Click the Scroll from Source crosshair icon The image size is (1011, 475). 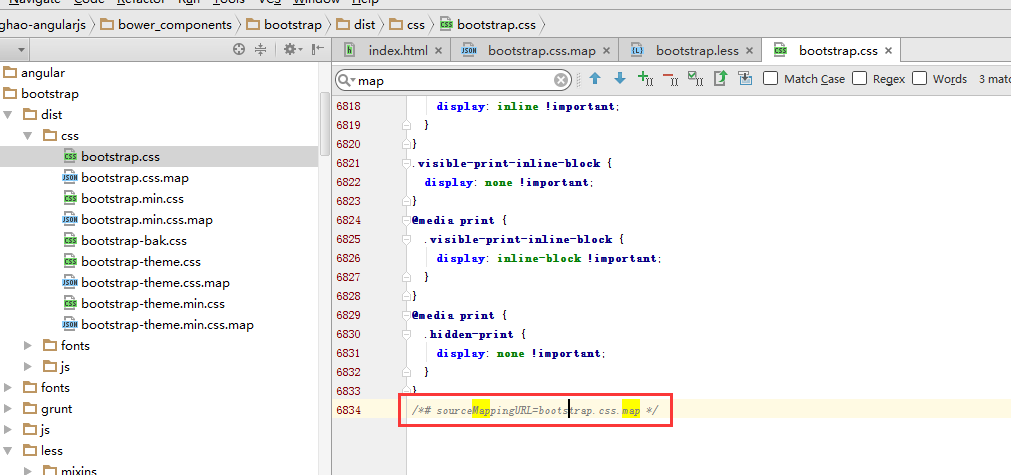click(x=239, y=49)
